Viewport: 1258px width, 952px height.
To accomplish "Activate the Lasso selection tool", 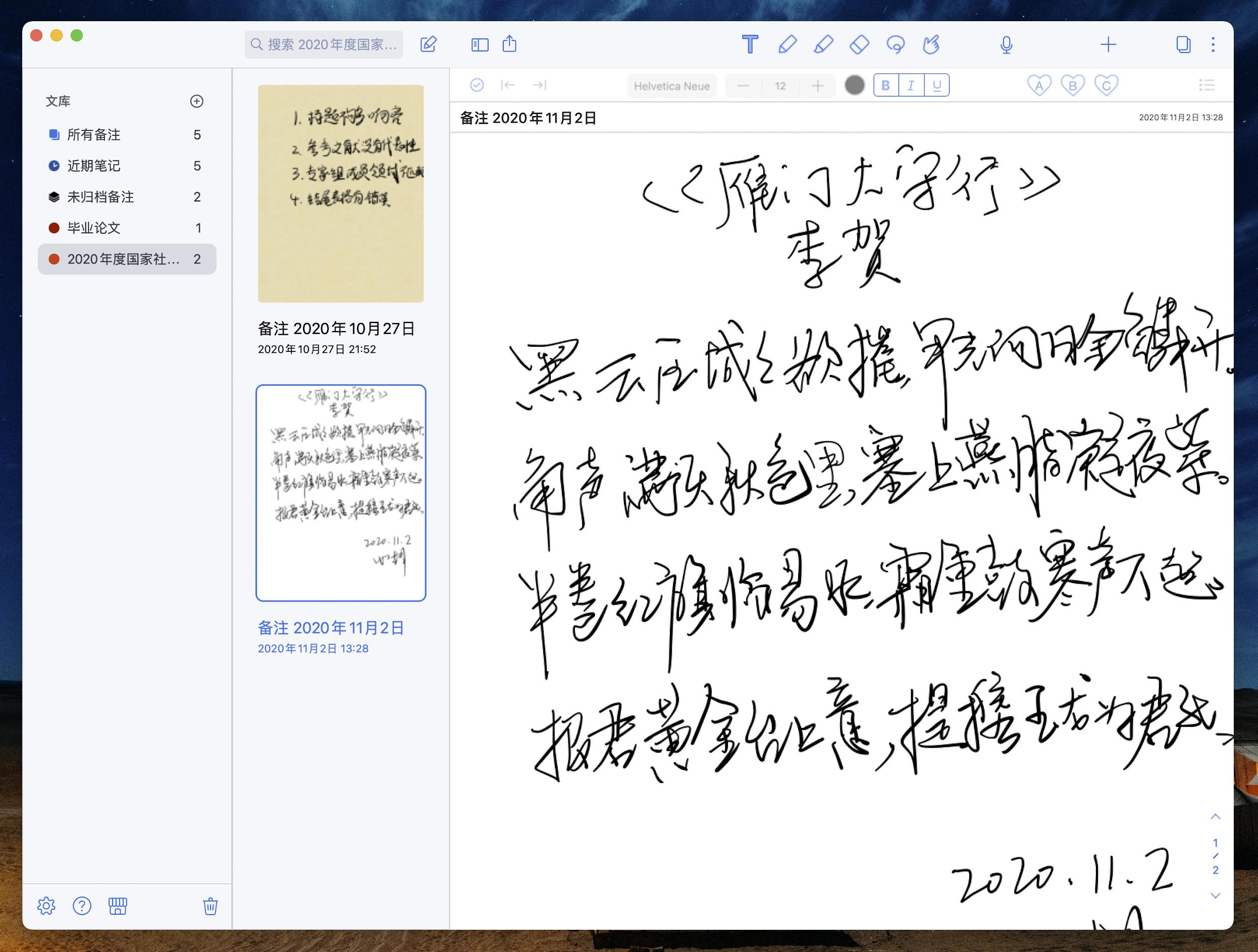I will (896, 44).
